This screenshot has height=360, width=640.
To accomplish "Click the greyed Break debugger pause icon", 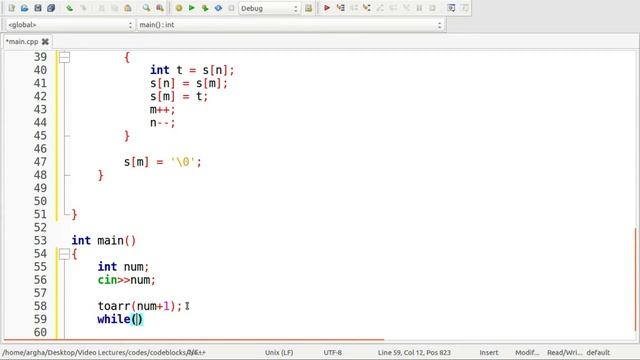I will click(419, 8).
